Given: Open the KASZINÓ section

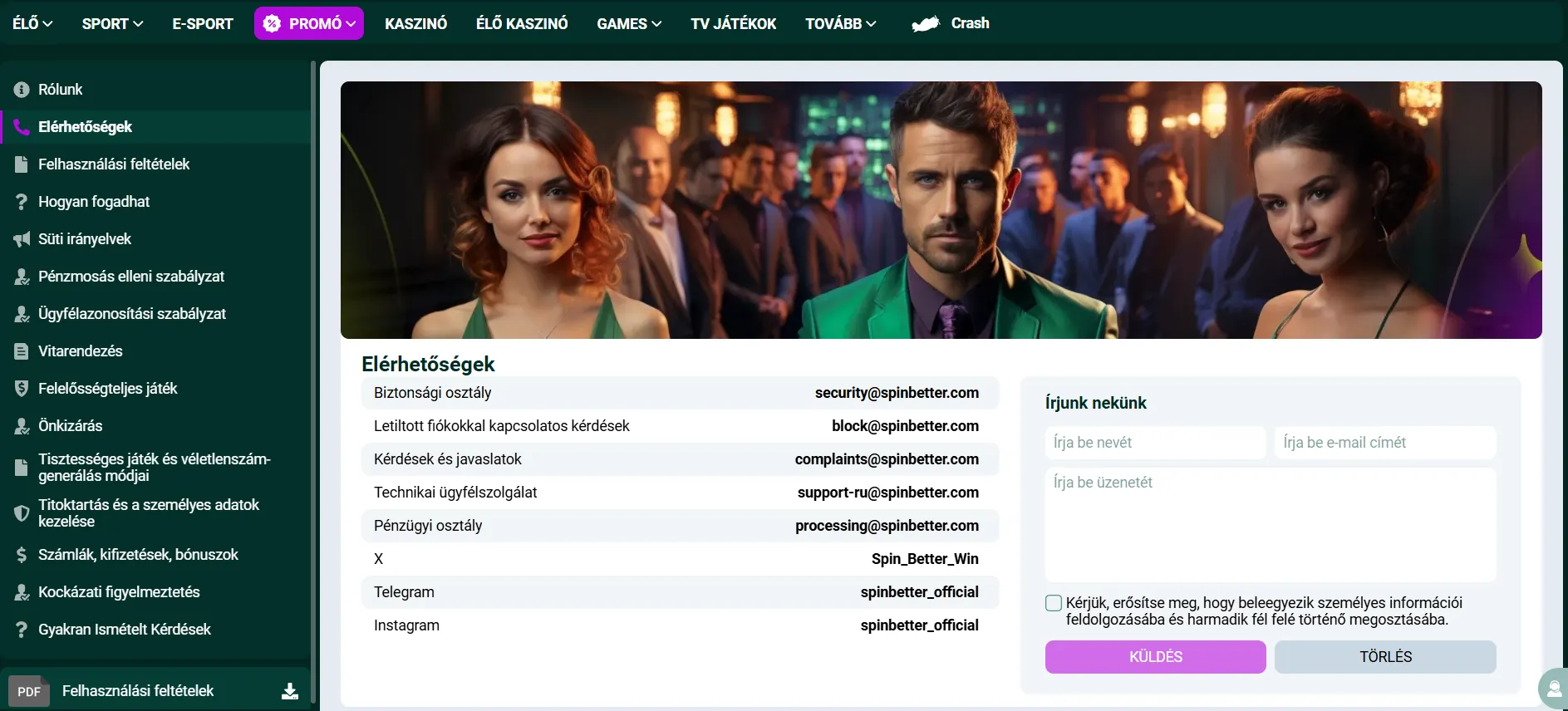Looking at the screenshot, I should 415,23.
